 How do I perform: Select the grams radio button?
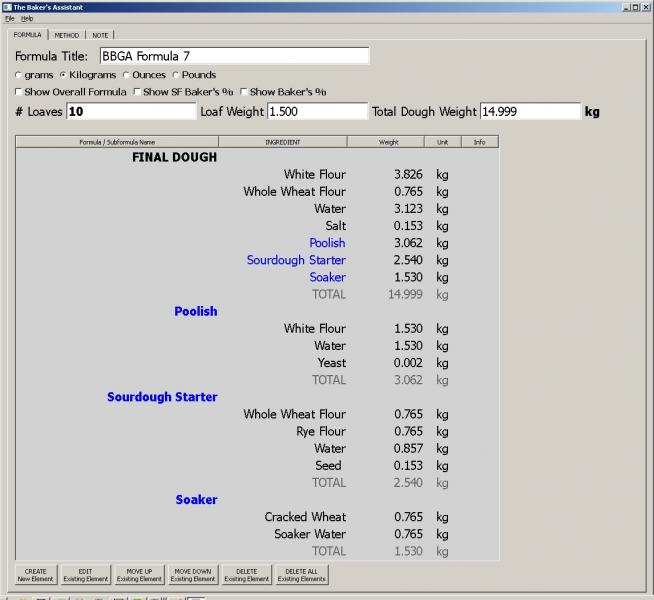tap(18, 75)
